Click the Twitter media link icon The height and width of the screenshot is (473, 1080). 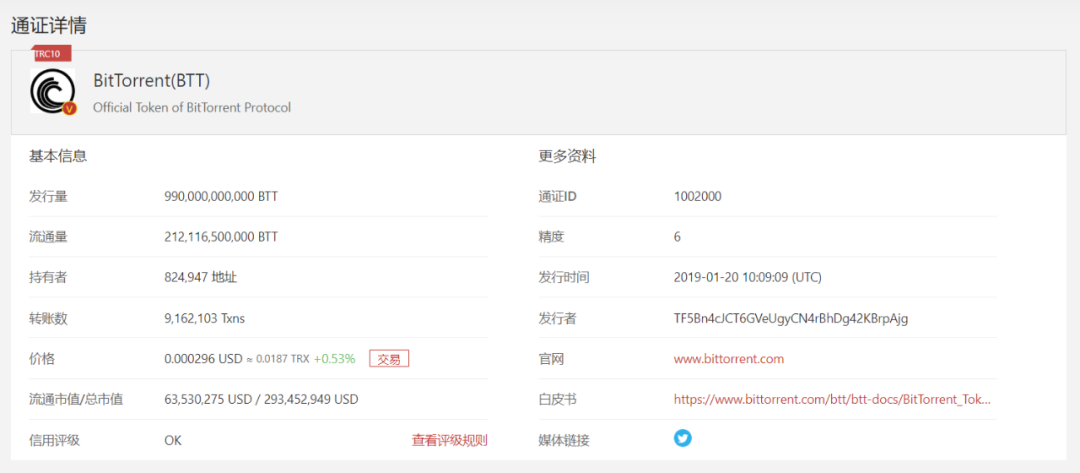coord(682,438)
